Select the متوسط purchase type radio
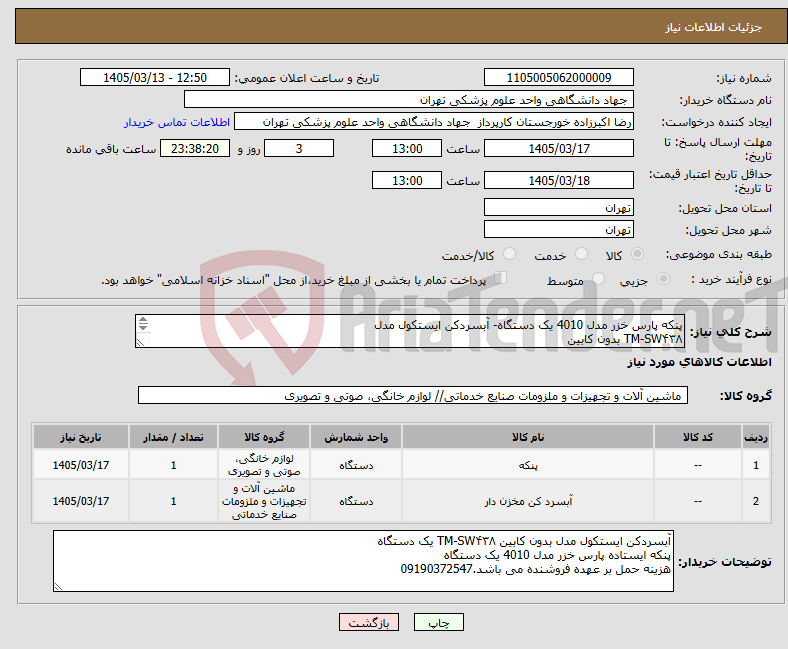Screen dimensions: 788x649 599,279
